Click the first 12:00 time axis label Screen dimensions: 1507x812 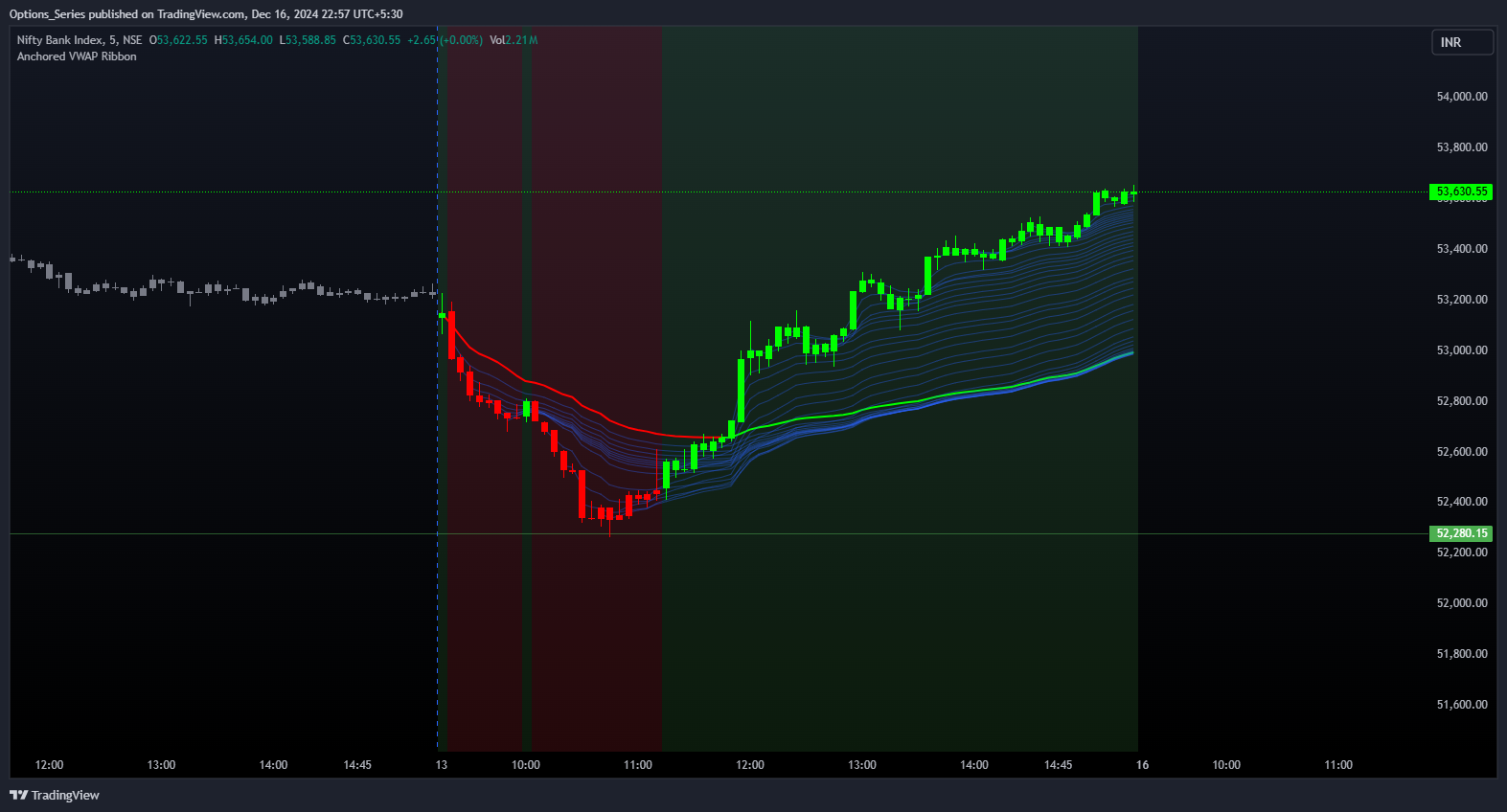pyautogui.click(x=49, y=765)
